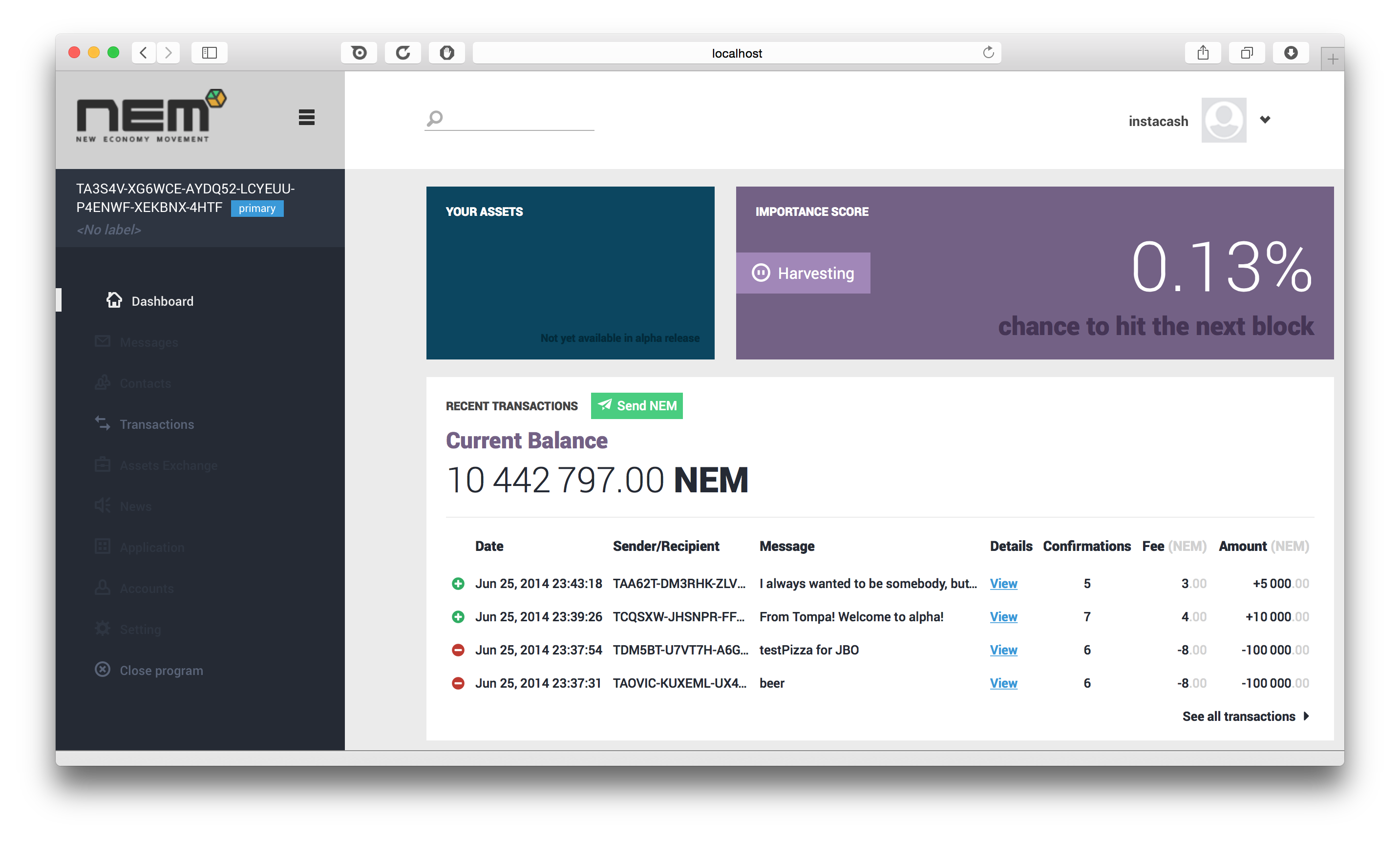Click the toolbar reload arrow button

[403, 53]
